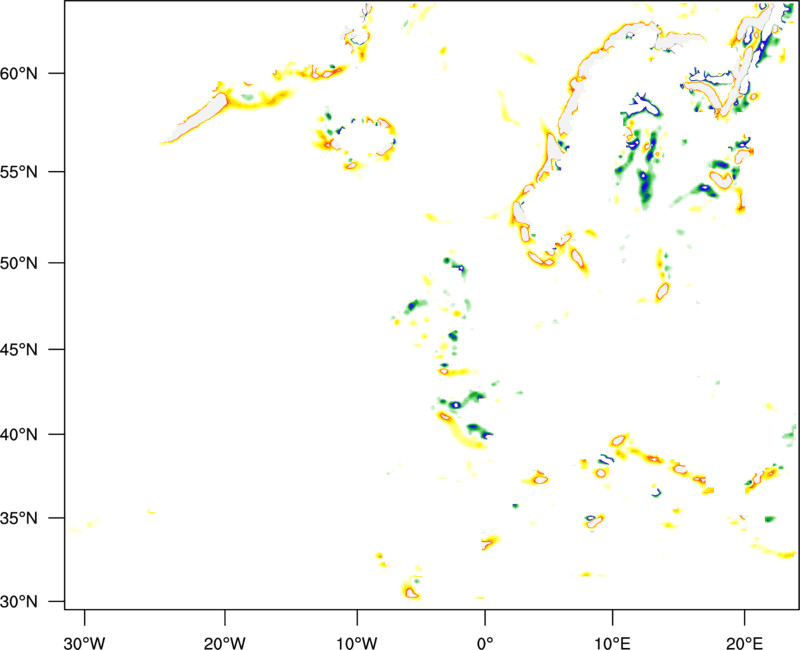Click the 0° longitude label

[485, 643]
